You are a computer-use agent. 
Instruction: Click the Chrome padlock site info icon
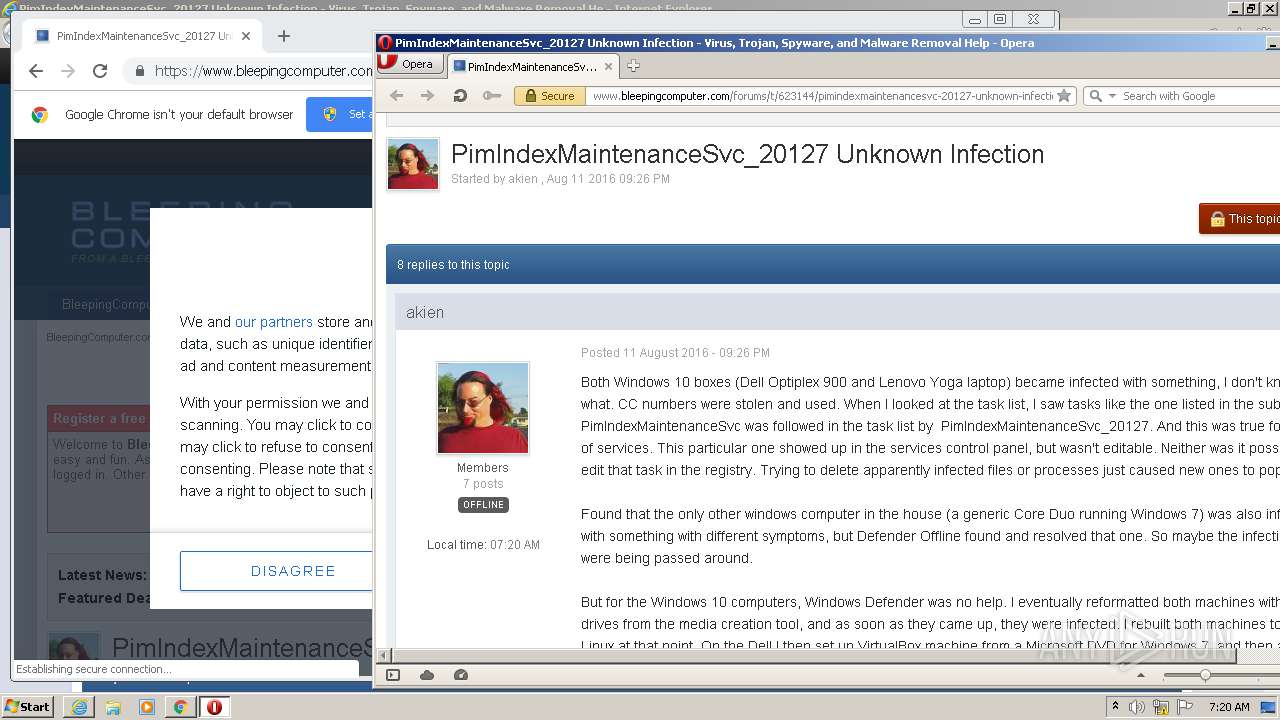[140, 71]
